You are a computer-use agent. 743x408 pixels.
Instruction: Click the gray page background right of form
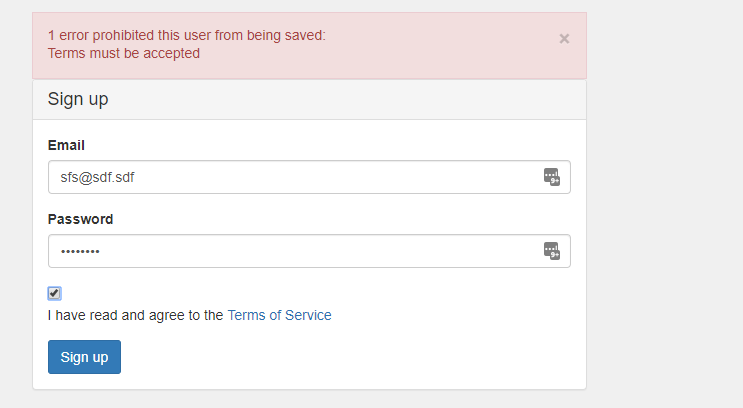pos(665,220)
